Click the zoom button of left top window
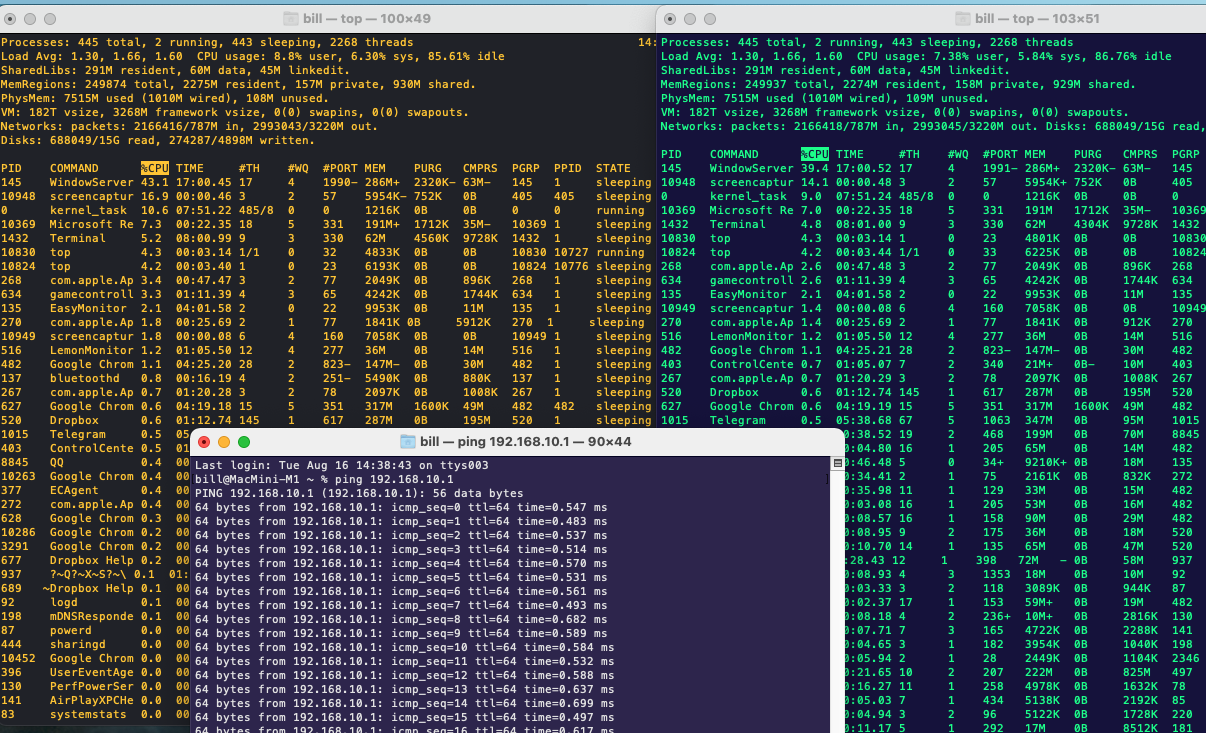The image size is (1206, 733). [49, 18]
